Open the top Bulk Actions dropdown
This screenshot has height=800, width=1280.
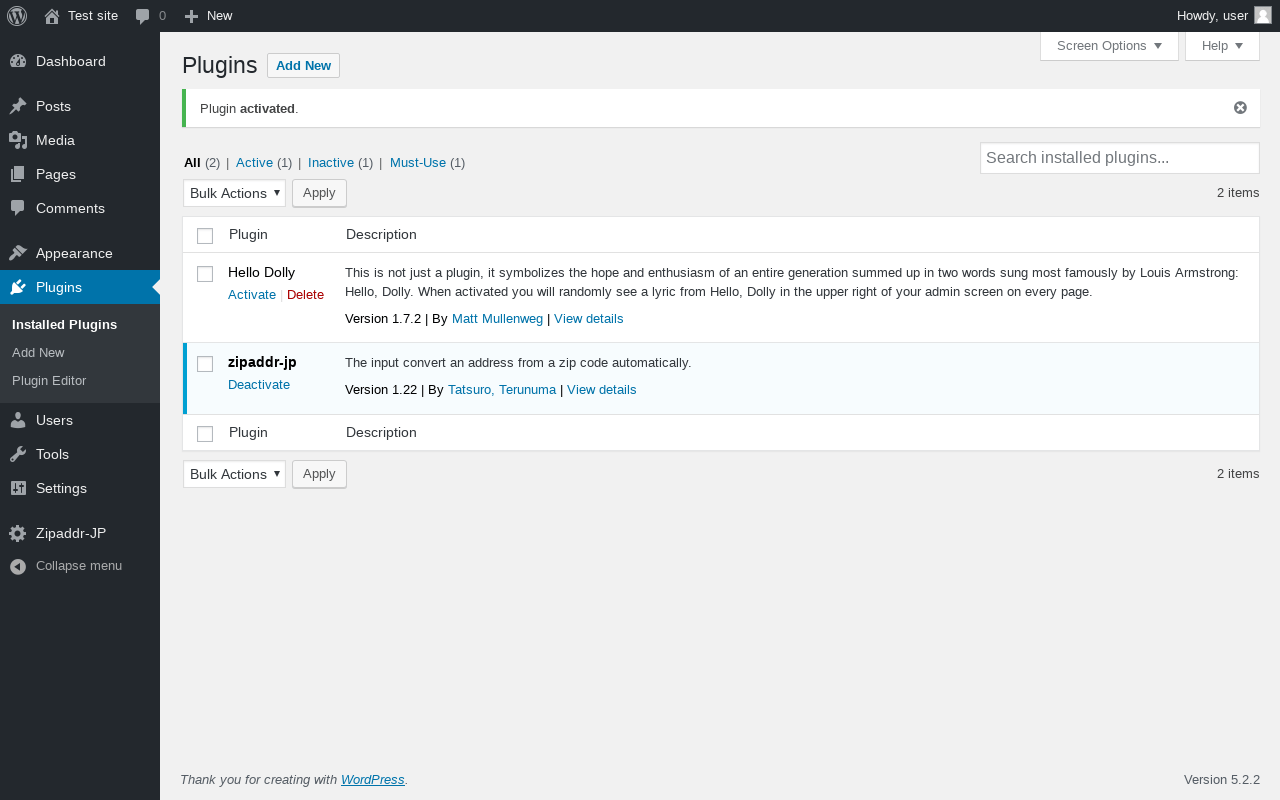click(x=234, y=193)
